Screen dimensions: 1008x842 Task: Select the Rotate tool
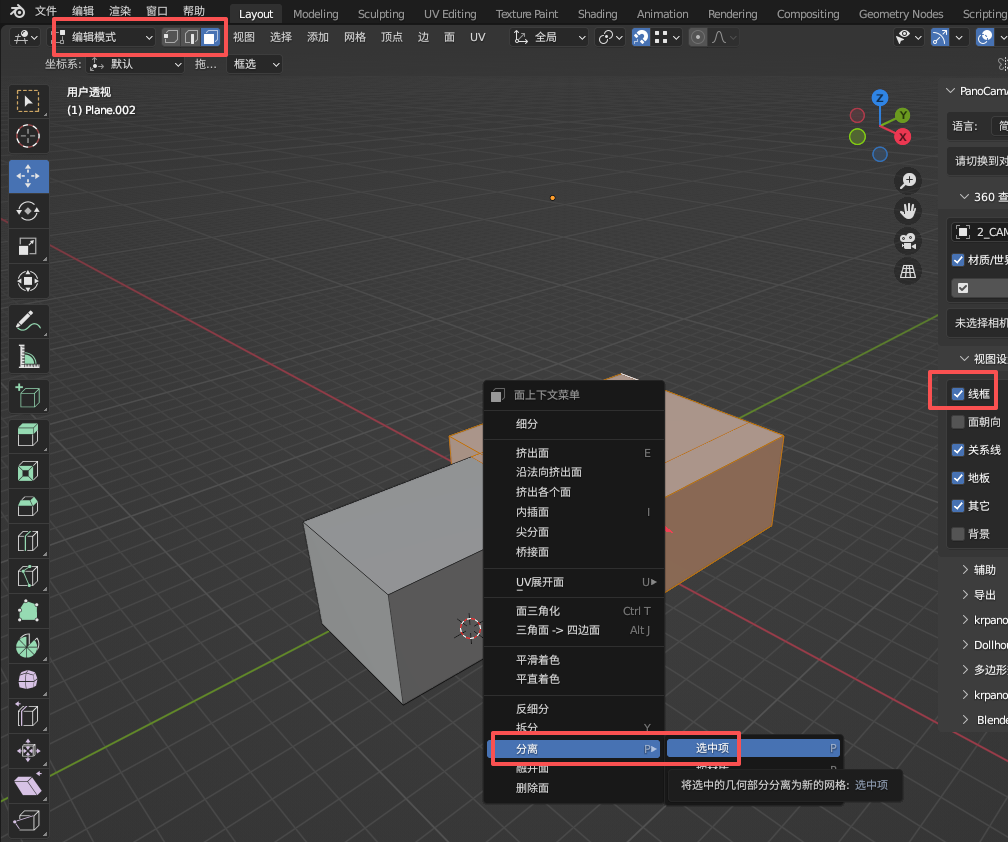[28, 211]
